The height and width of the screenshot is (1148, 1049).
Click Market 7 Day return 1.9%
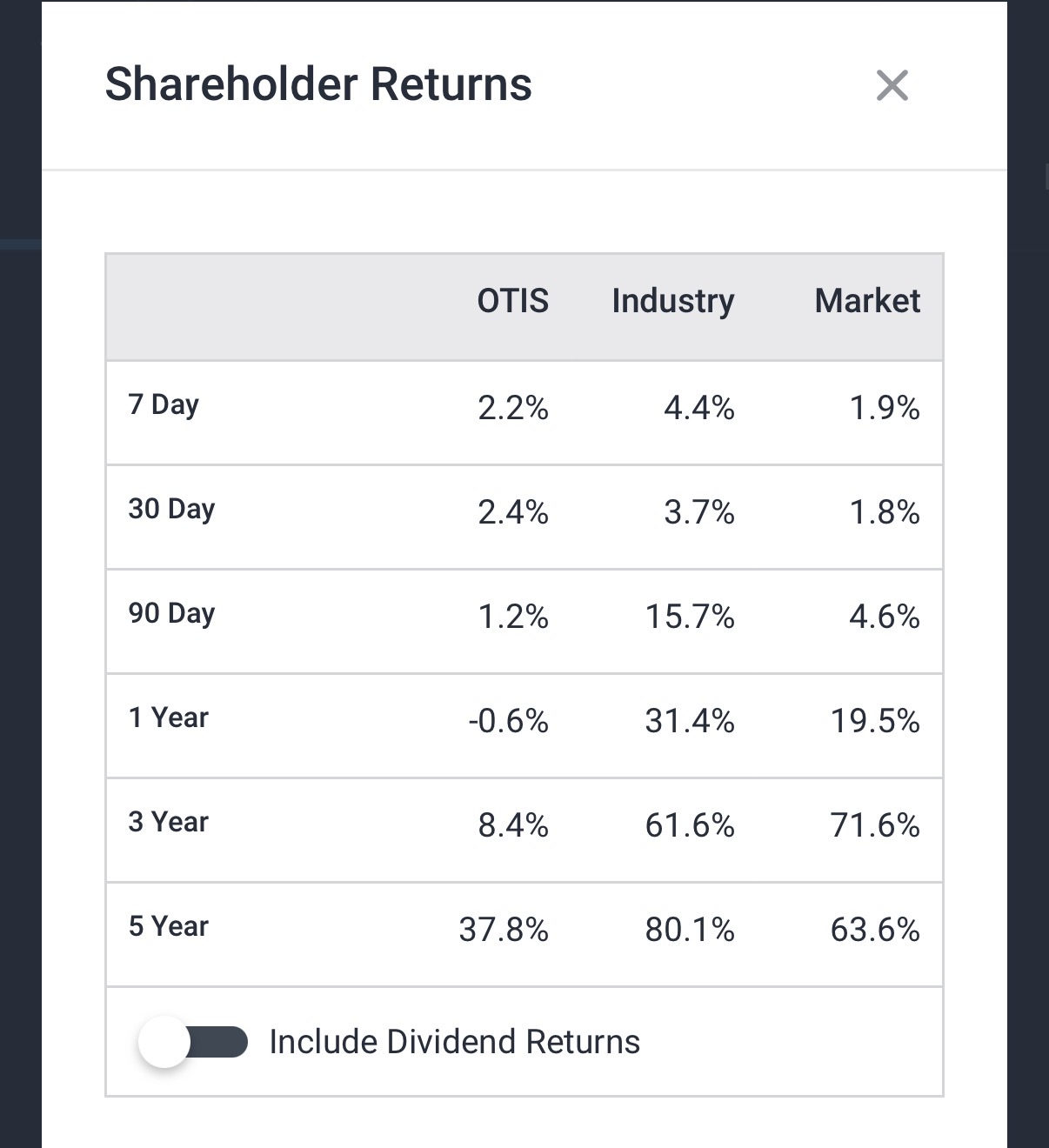coord(884,408)
